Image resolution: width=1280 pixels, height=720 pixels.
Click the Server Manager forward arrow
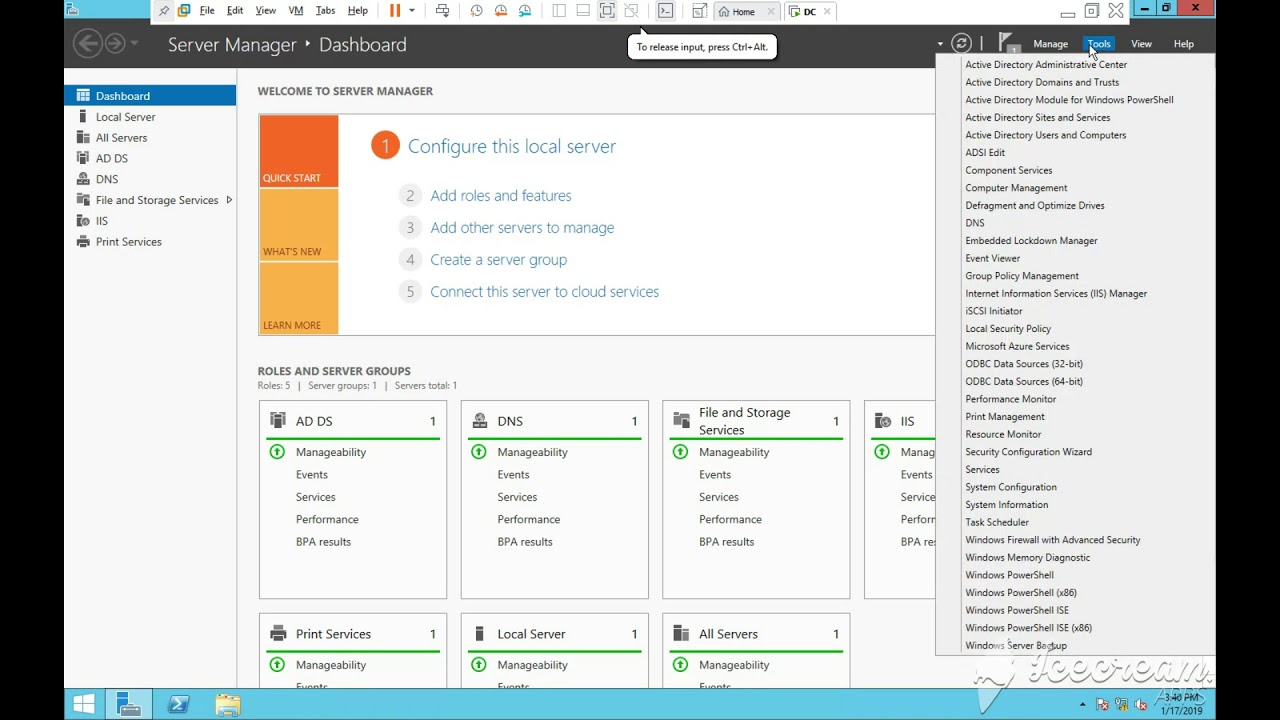115,43
